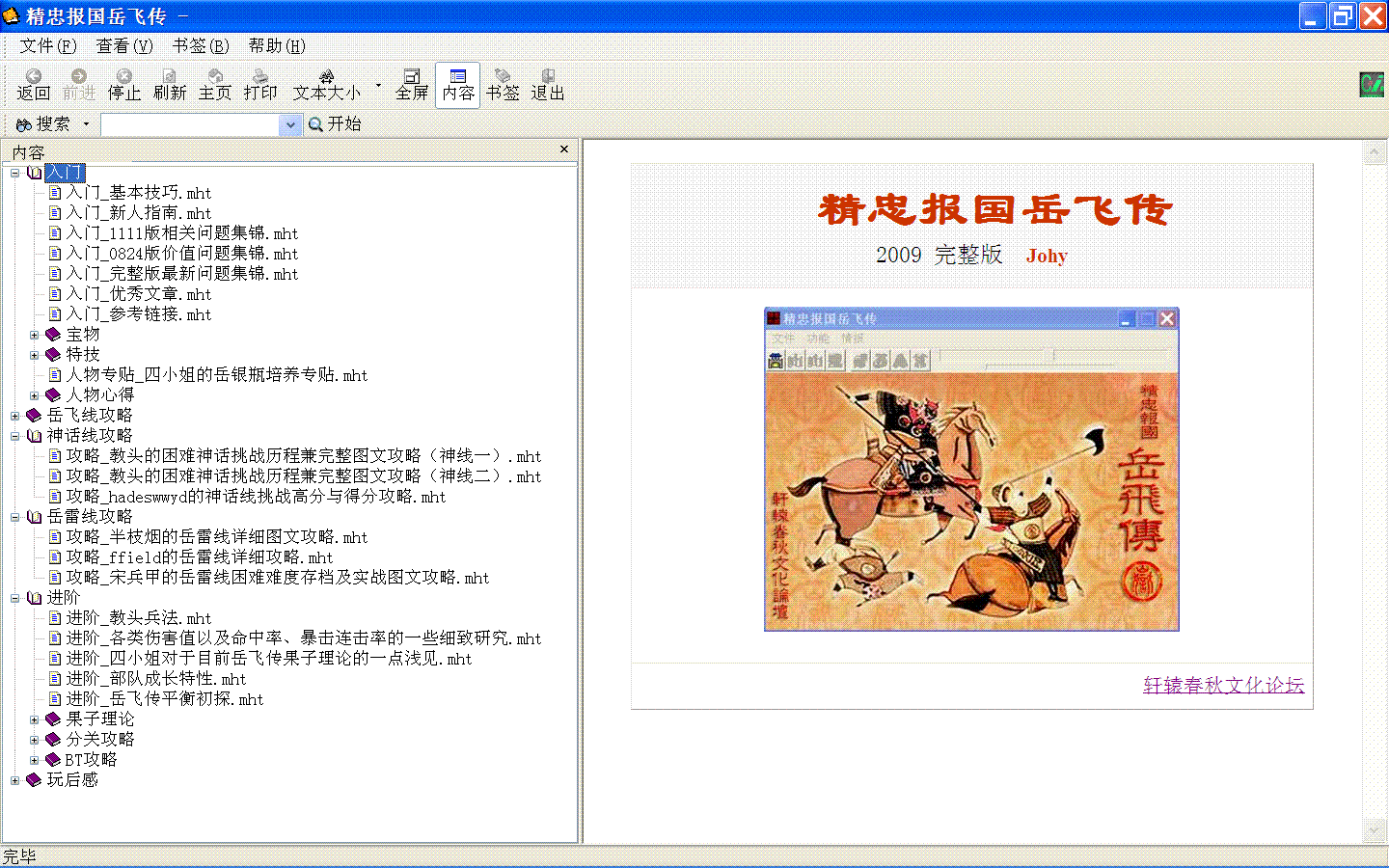The height and width of the screenshot is (868, 1389).
Task: Expand the 玩后感 tree node
Action: 15,780
